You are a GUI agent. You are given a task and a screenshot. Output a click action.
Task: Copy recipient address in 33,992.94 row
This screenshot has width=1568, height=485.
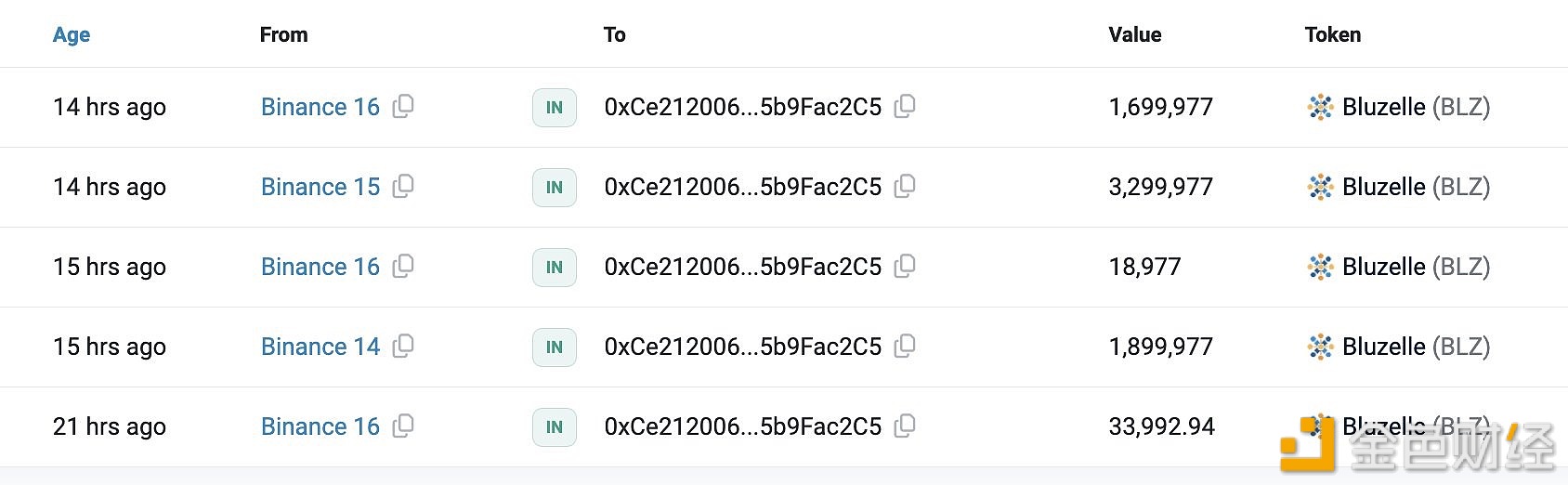[x=905, y=426]
